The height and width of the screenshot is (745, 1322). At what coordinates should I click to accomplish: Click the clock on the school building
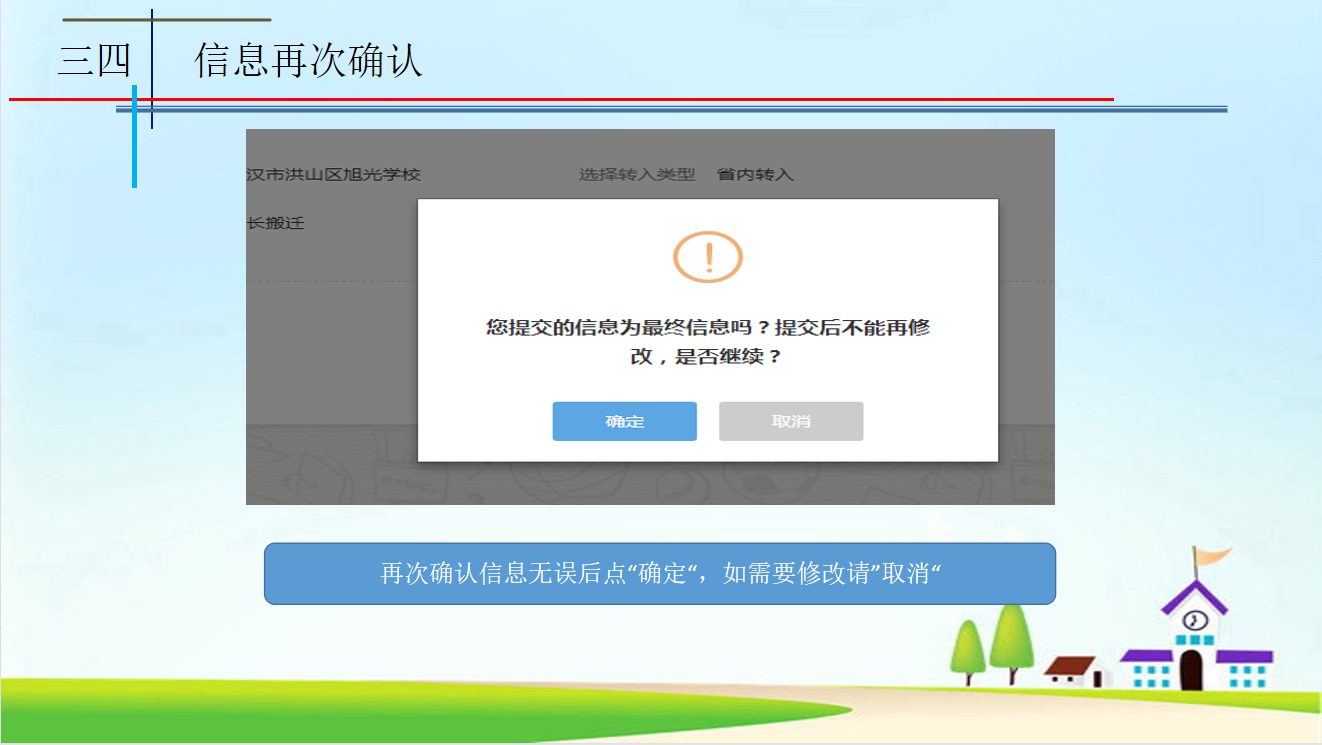tap(1196, 621)
